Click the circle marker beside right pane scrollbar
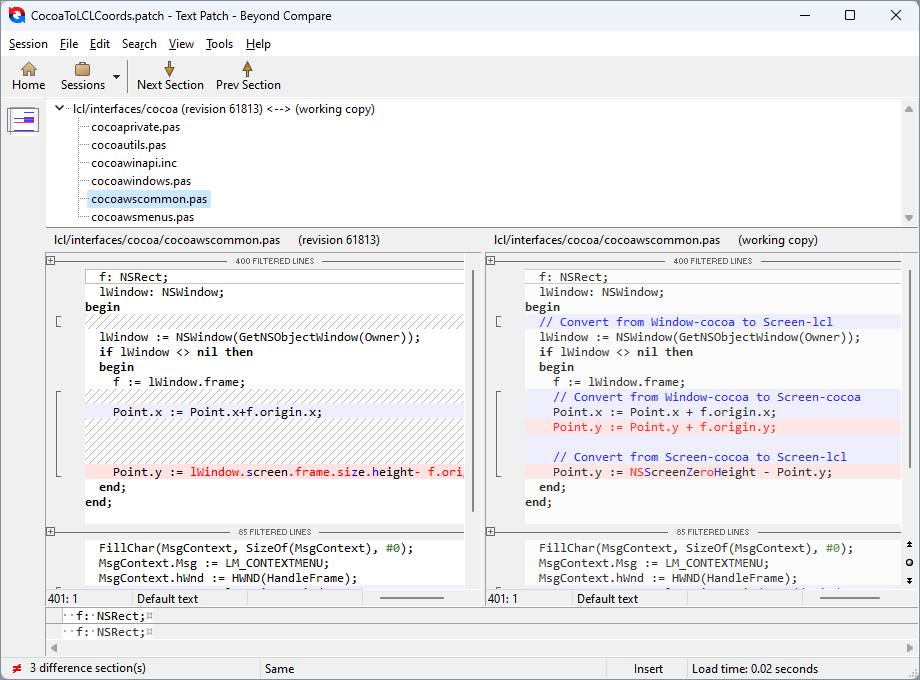 [909, 562]
